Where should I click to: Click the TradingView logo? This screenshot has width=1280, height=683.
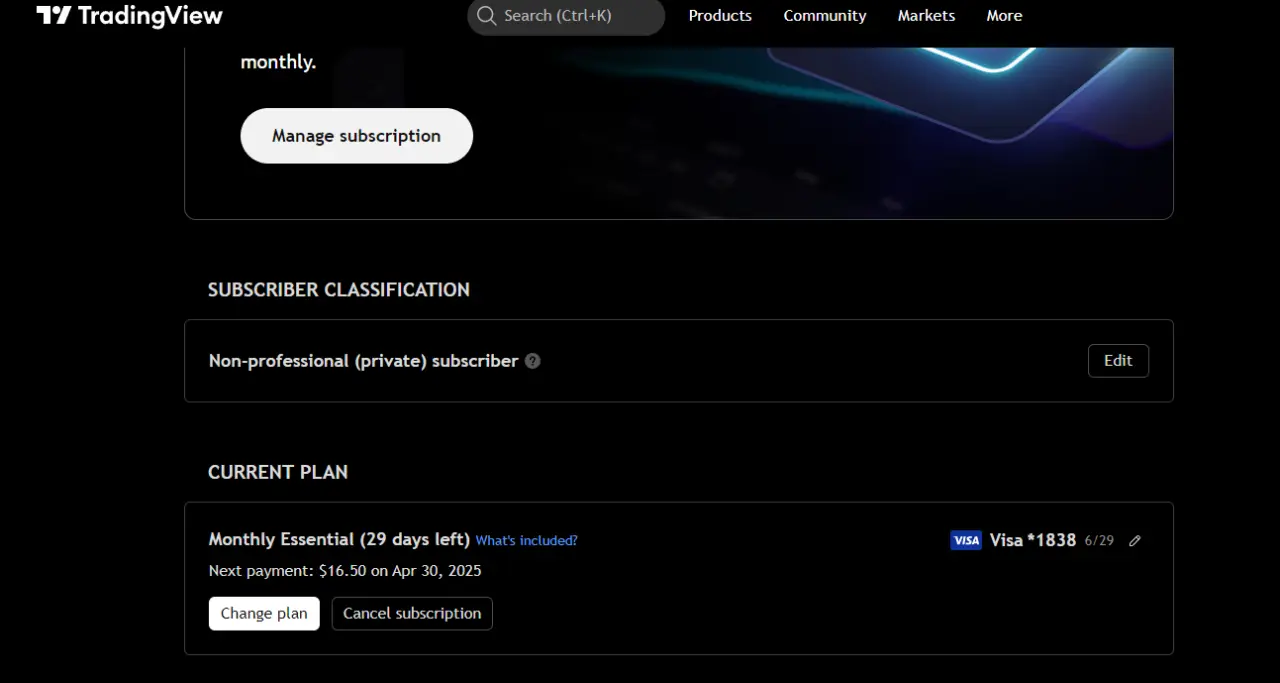tap(130, 16)
